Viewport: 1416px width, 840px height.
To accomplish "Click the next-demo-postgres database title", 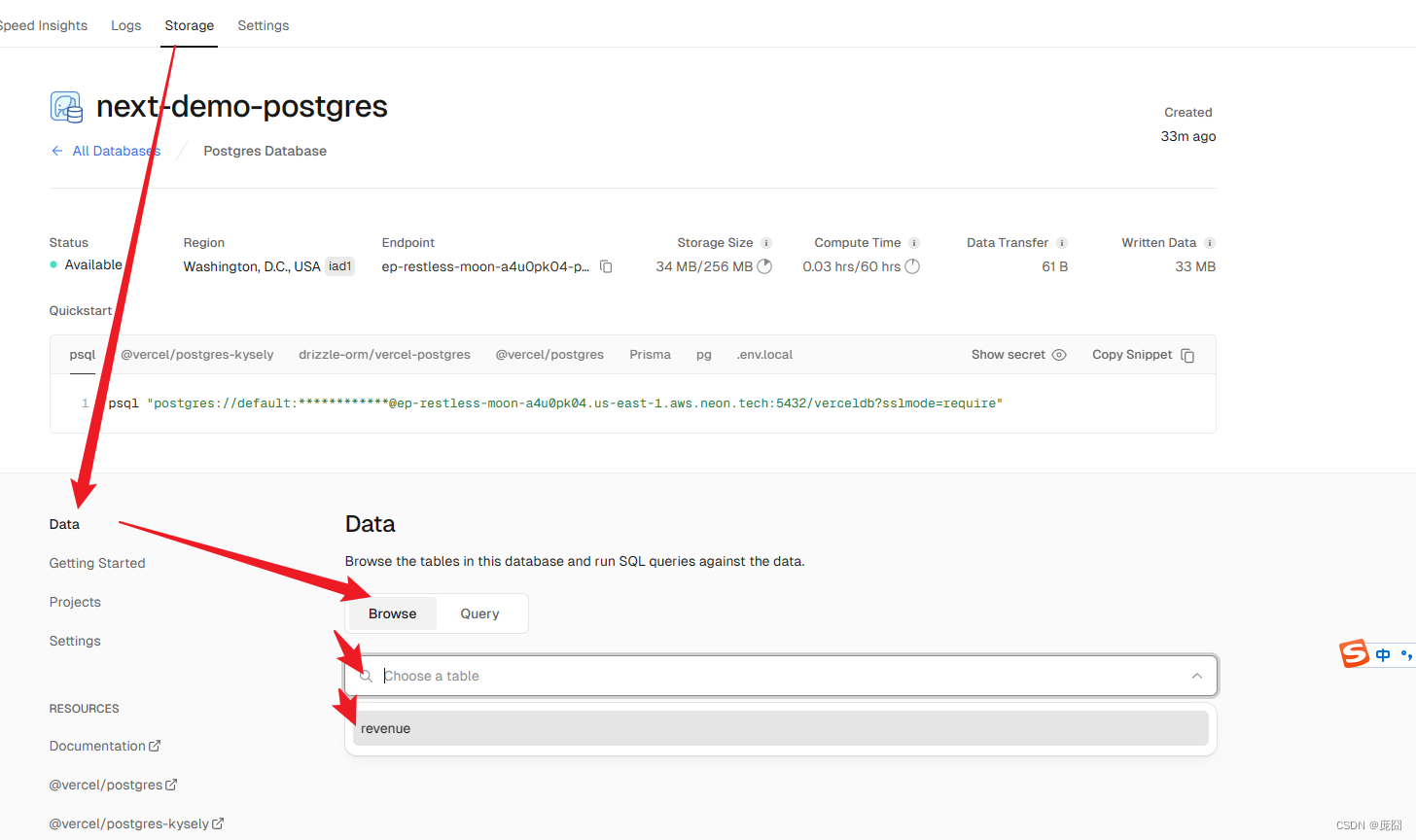I will tap(242, 106).
